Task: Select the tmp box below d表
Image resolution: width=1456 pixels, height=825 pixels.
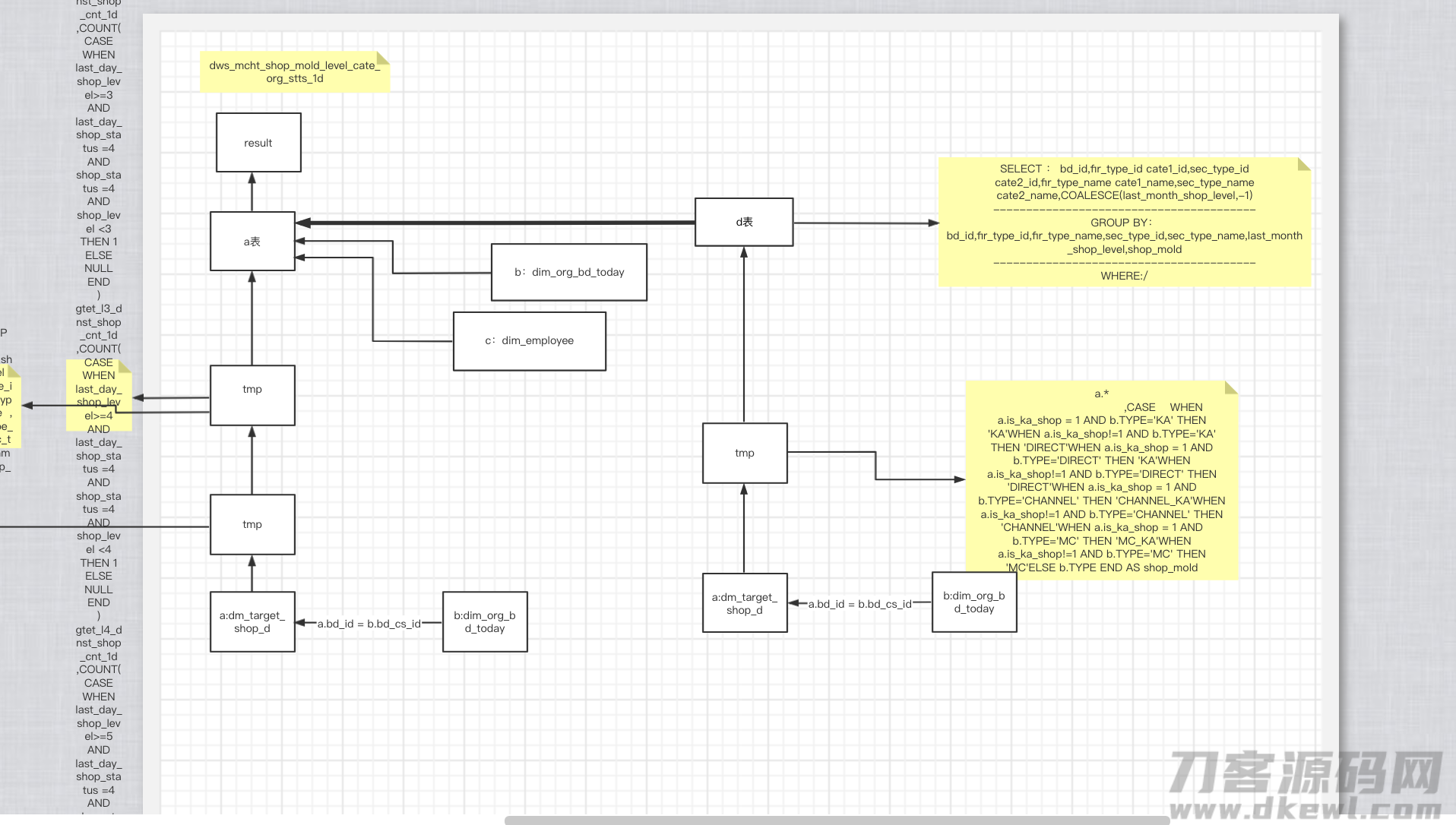Action: [745, 454]
